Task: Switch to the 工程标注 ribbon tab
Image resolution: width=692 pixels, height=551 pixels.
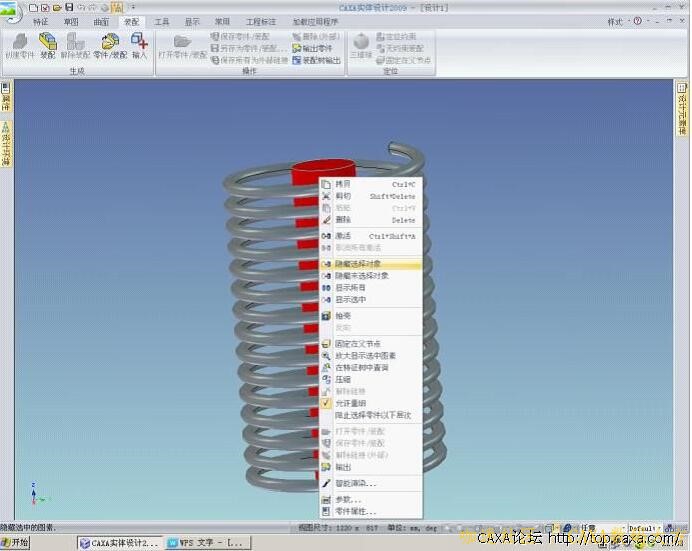Action: (260, 21)
